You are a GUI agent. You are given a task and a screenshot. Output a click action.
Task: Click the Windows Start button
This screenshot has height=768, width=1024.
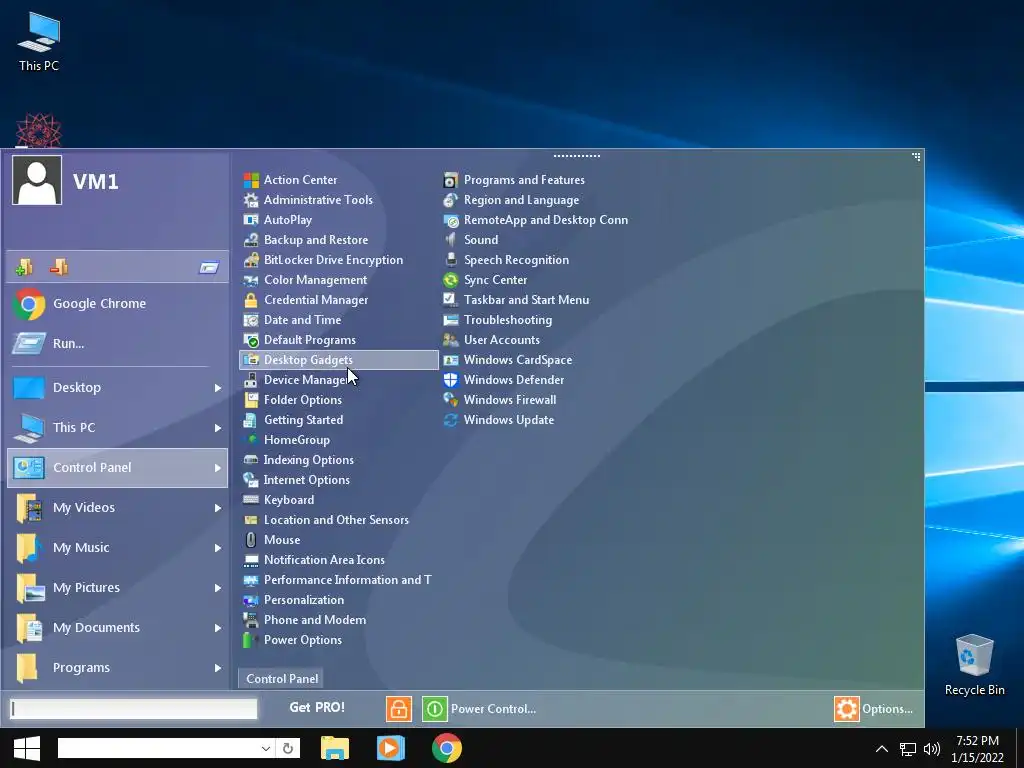click(27, 748)
